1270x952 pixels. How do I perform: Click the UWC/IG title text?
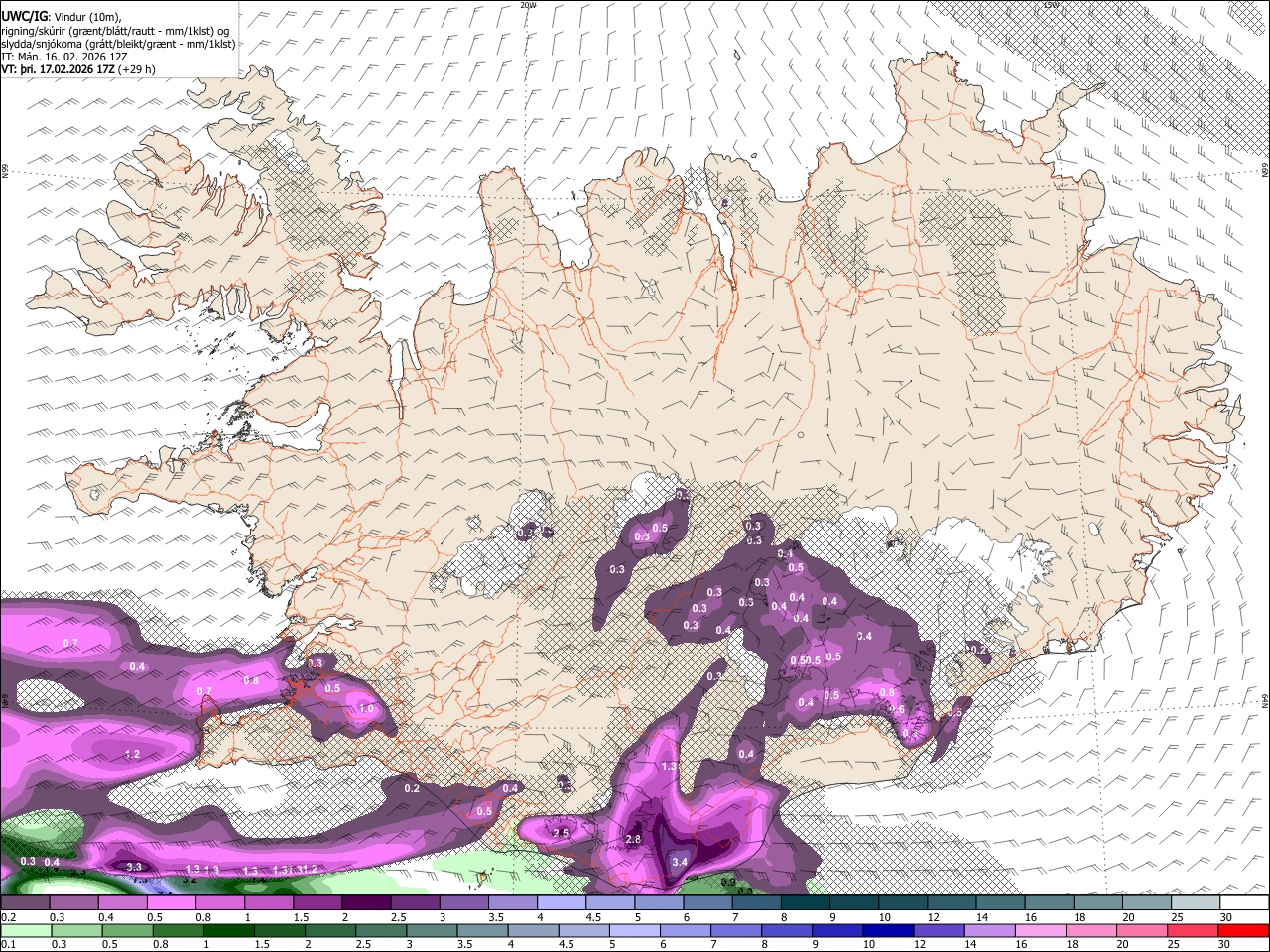pos(24,16)
